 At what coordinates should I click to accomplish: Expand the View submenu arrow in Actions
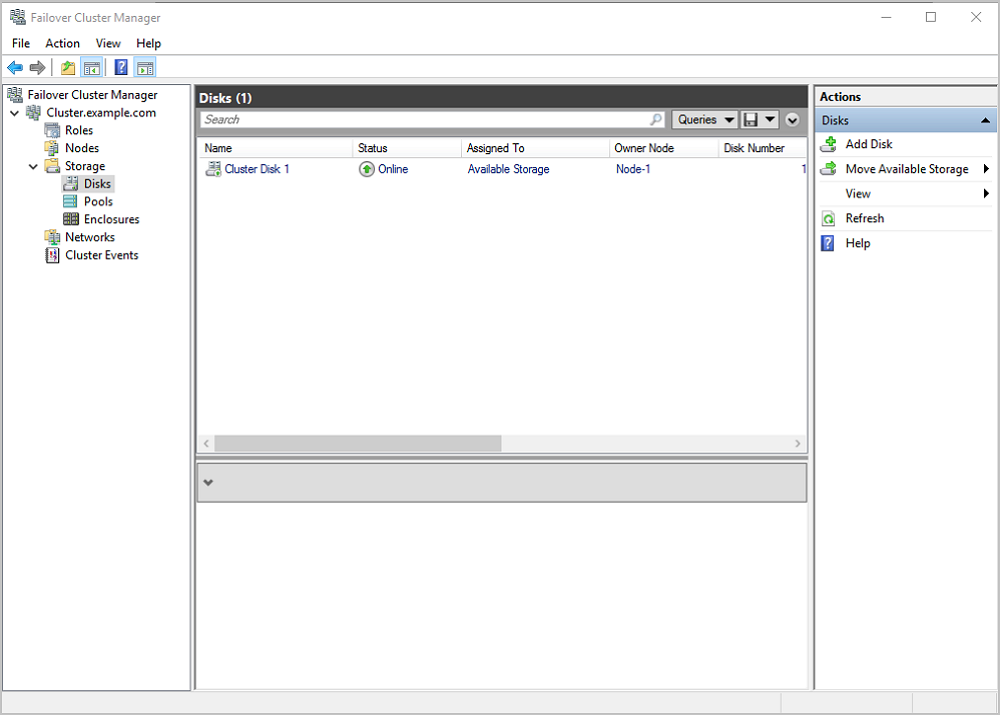986,193
